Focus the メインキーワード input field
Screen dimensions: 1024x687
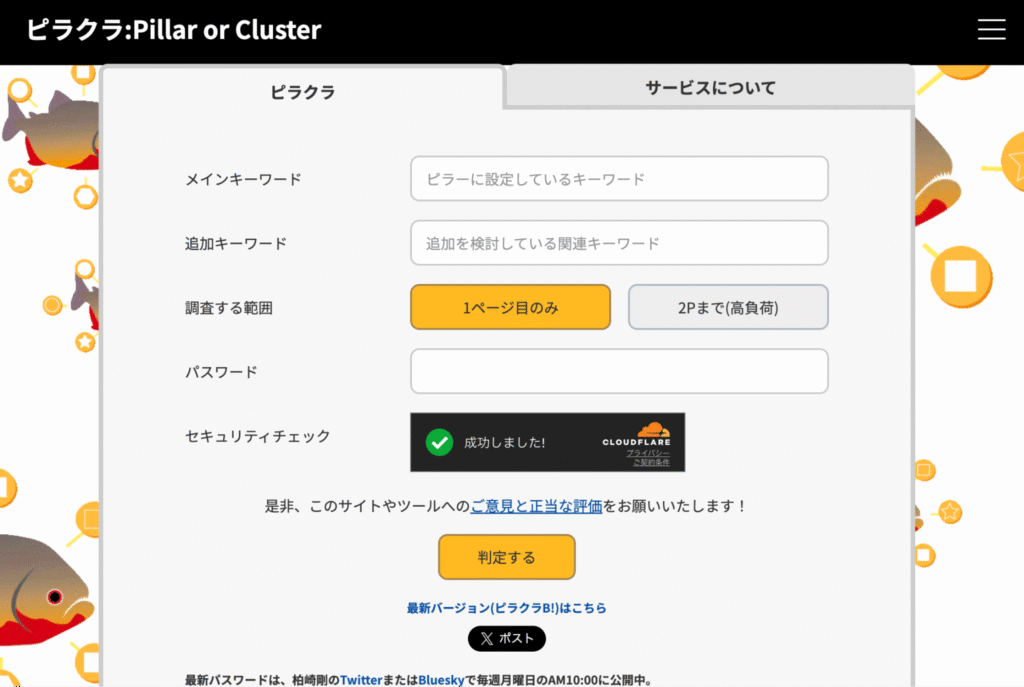pos(619,179)
